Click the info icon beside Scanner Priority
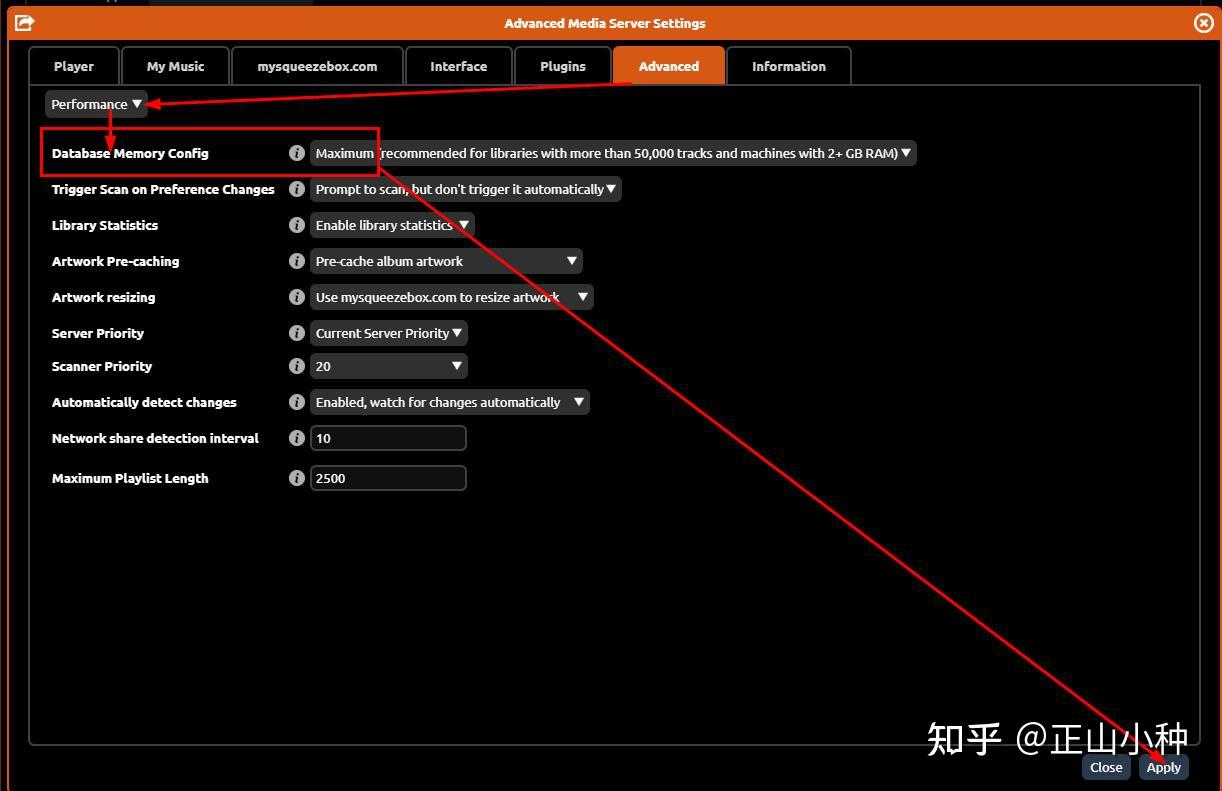1222x791 pixels. pos(297,366)
